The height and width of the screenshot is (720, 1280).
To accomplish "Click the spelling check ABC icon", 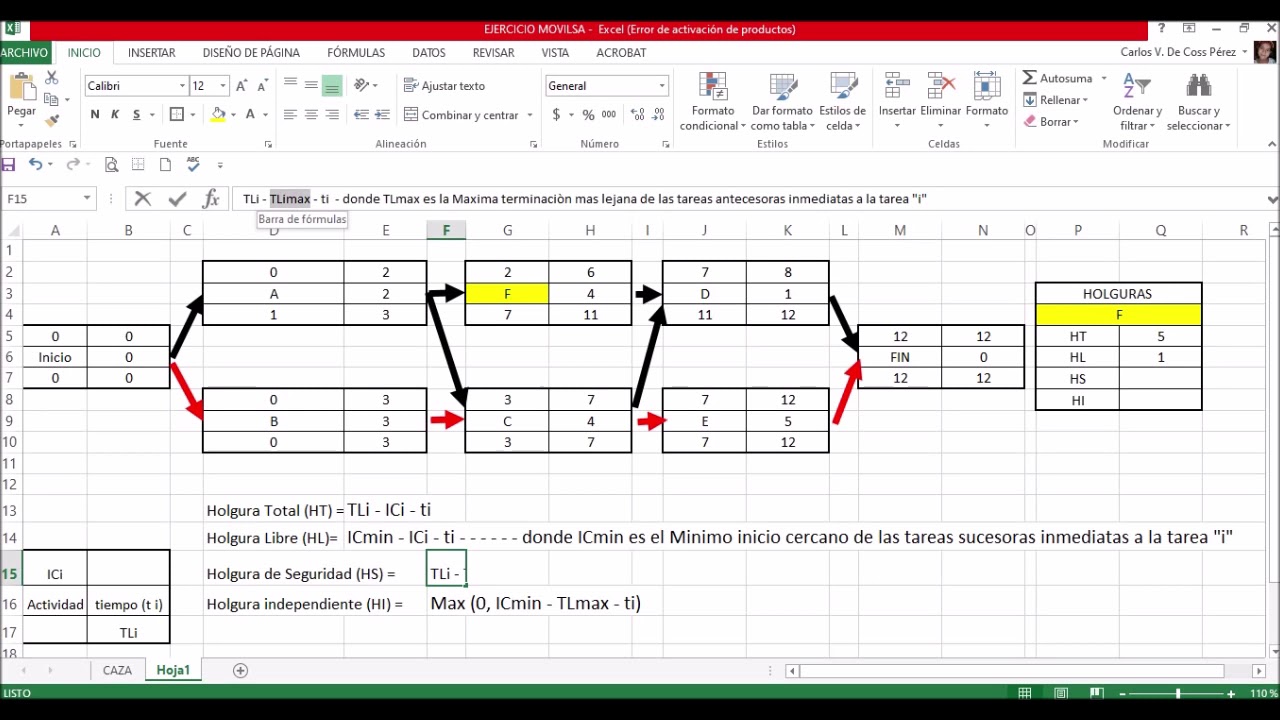I will pos(193,164).
